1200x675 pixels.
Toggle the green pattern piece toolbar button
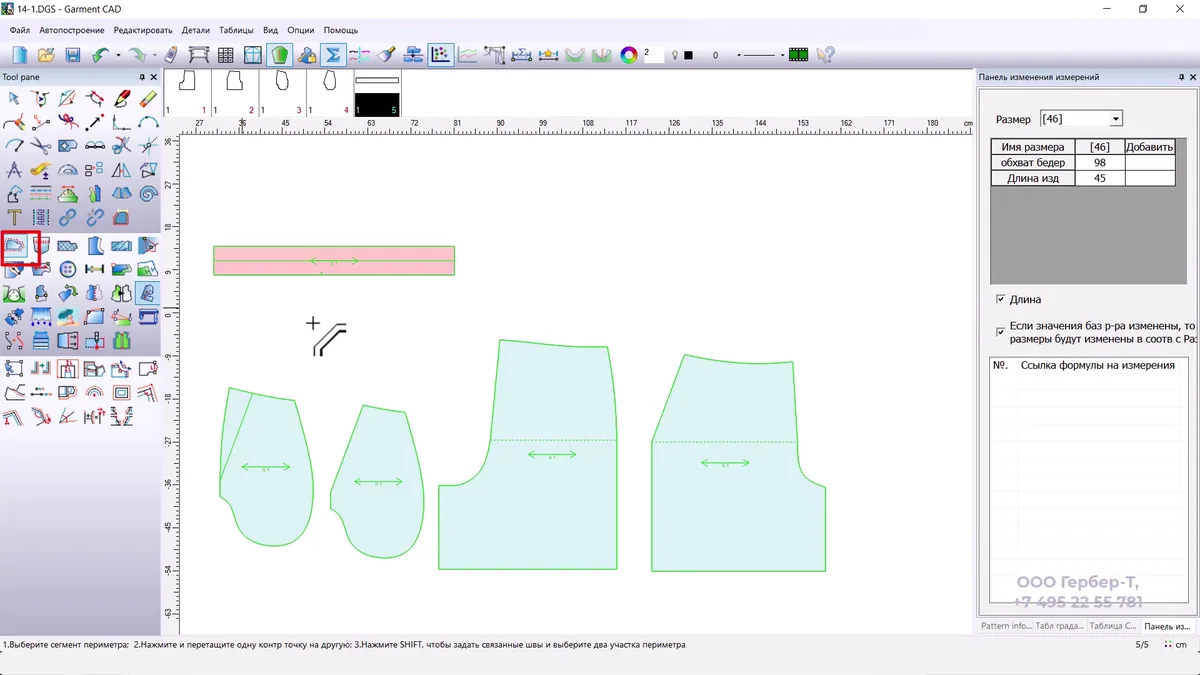(x=280, y=55)
